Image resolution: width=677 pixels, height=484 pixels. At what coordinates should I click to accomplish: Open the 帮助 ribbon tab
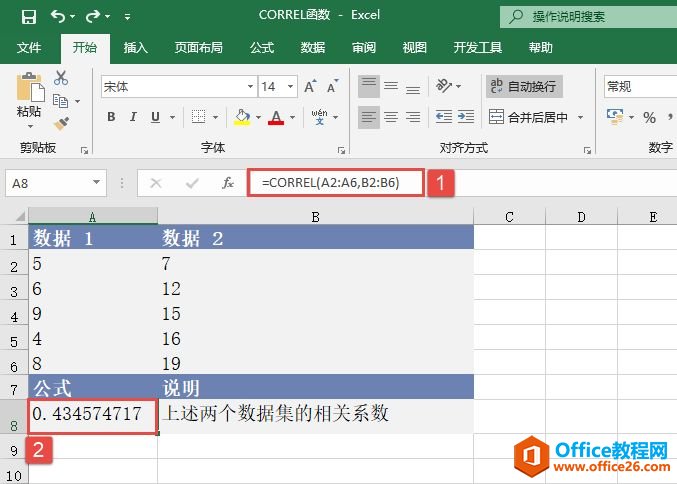coord(541,47)
